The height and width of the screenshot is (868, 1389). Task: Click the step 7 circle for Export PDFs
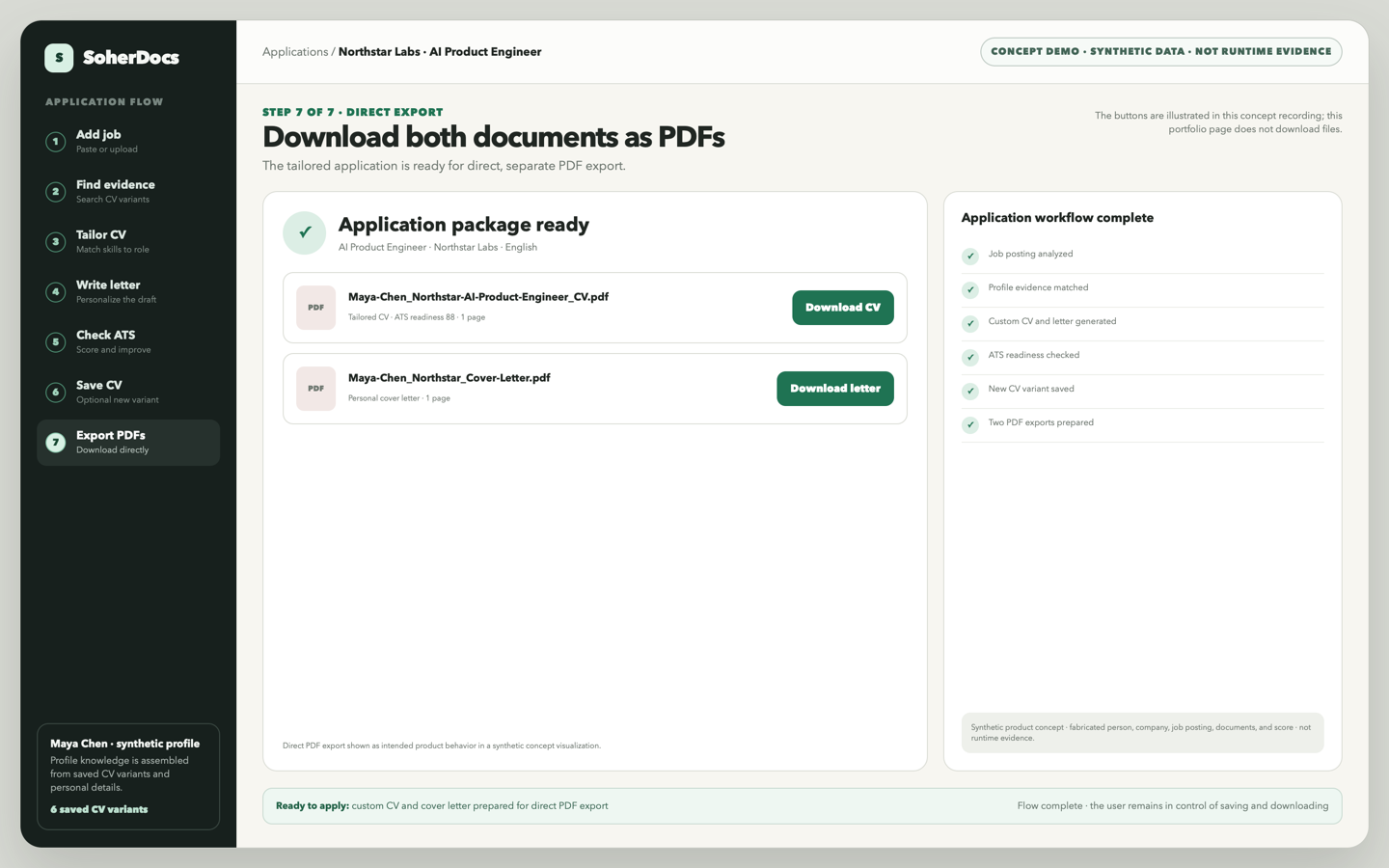[x=56, y=443]
